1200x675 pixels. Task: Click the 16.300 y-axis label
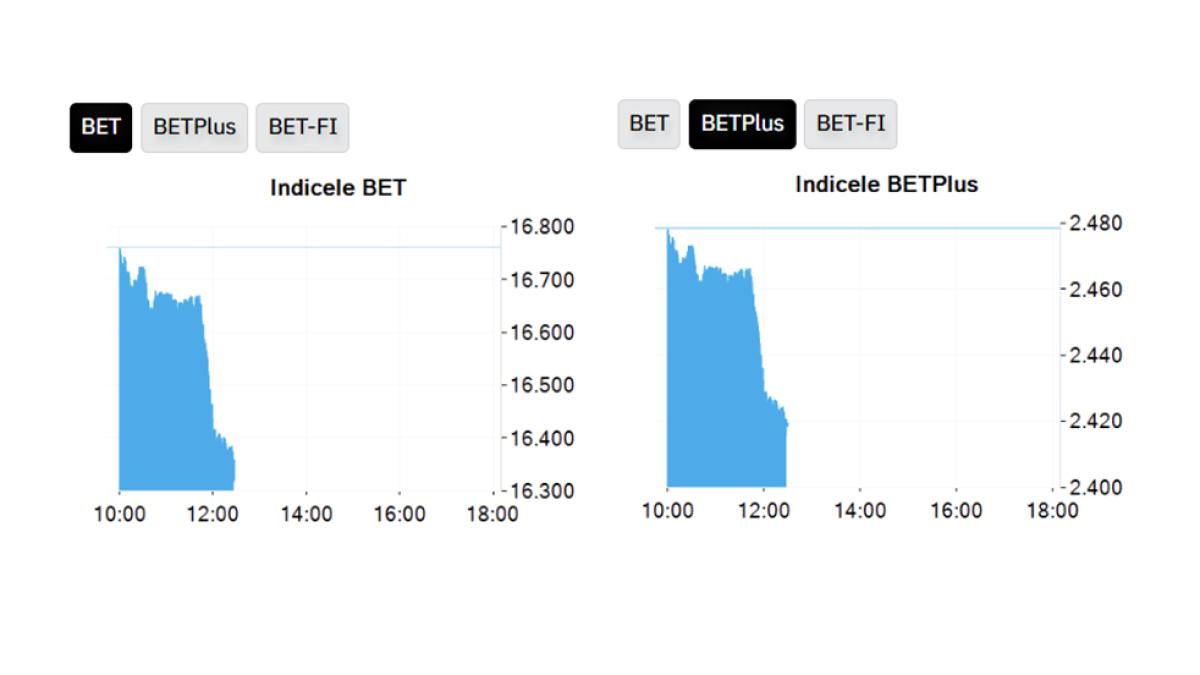(x=542, y=491)
